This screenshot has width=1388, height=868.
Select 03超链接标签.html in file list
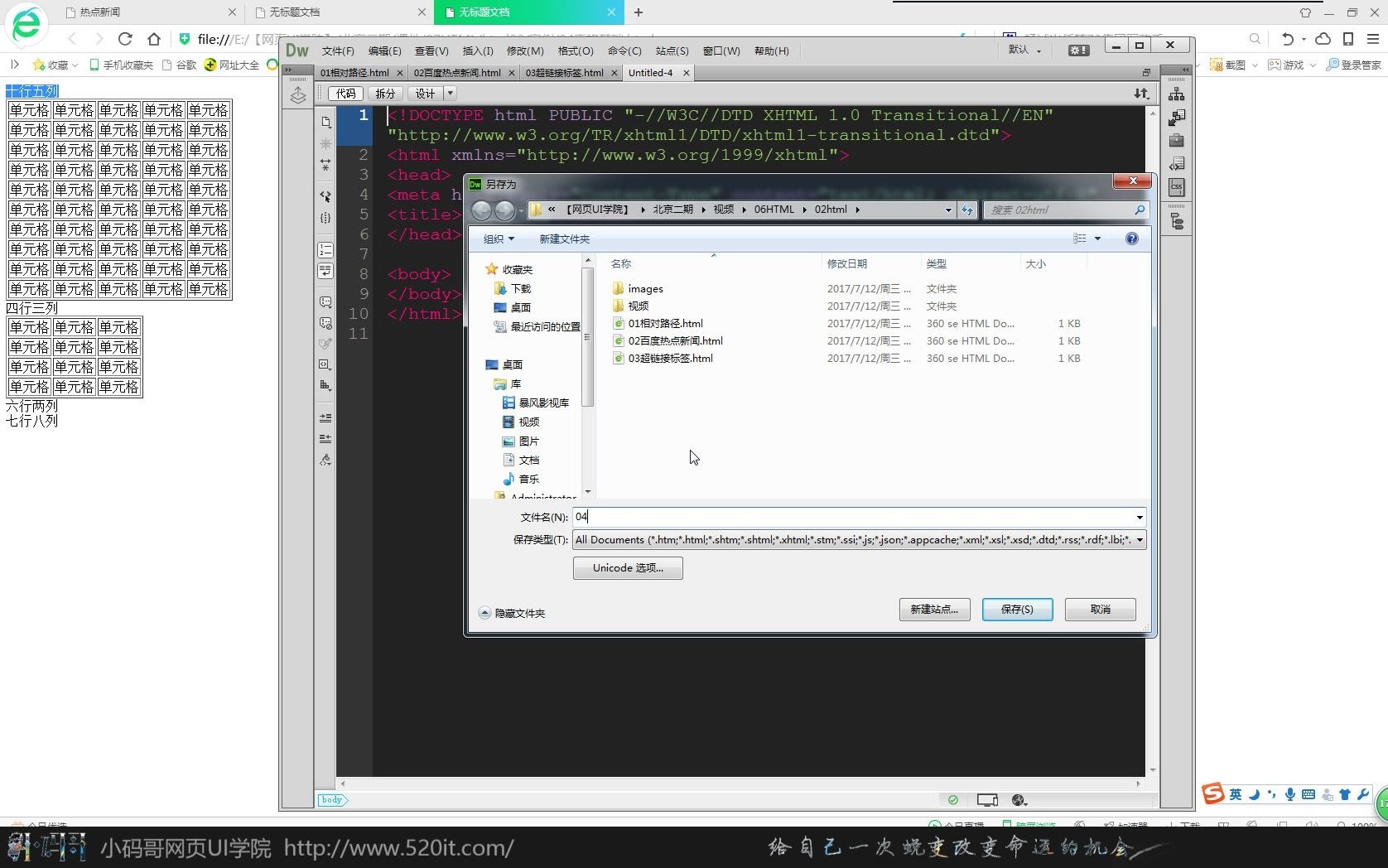(x=670, y=359)
